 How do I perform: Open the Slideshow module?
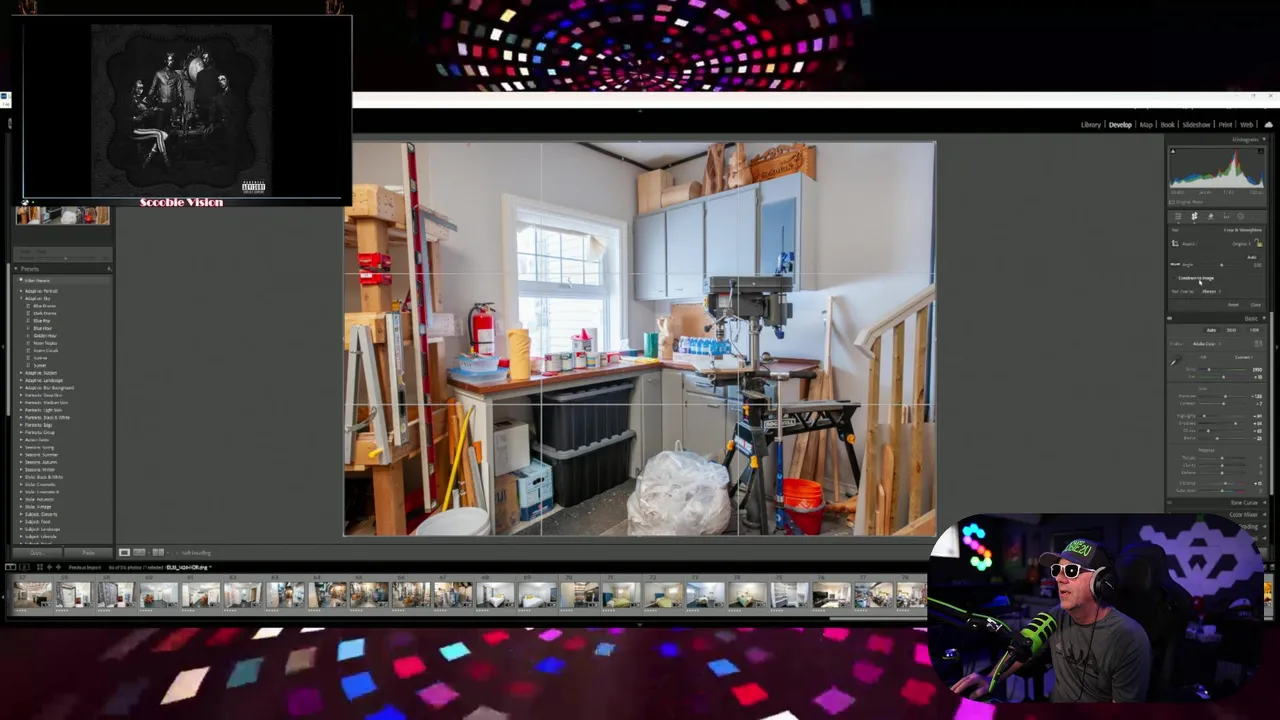click(x=1196, y=125)
